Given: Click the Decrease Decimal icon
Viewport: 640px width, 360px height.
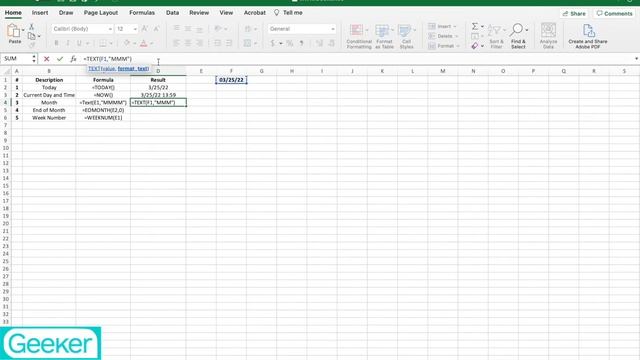Looking at the screenshot, I should pos(331,43).
